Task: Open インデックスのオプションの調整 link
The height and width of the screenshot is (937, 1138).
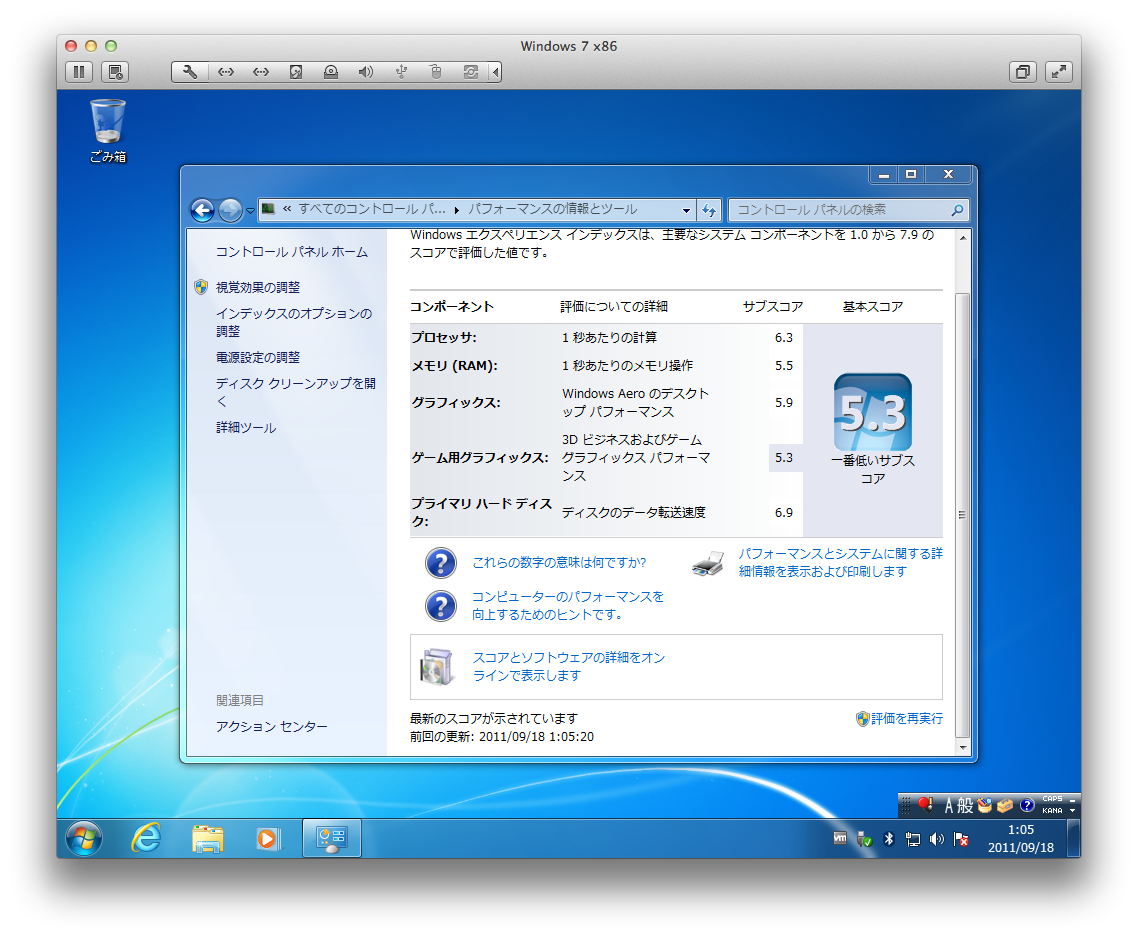Action: [294, 322]
